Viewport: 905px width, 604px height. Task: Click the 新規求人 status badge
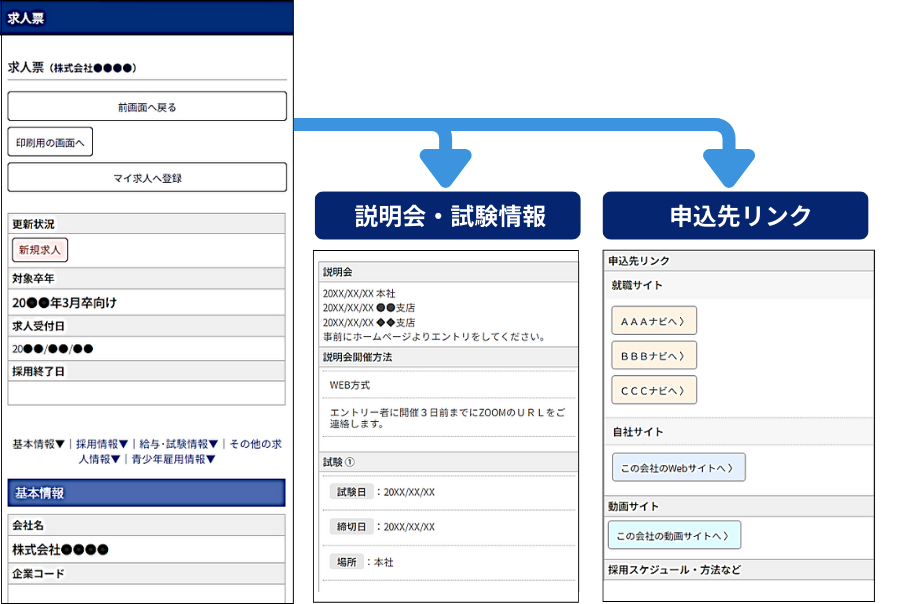pyautogui.click(x=40, y=250)
